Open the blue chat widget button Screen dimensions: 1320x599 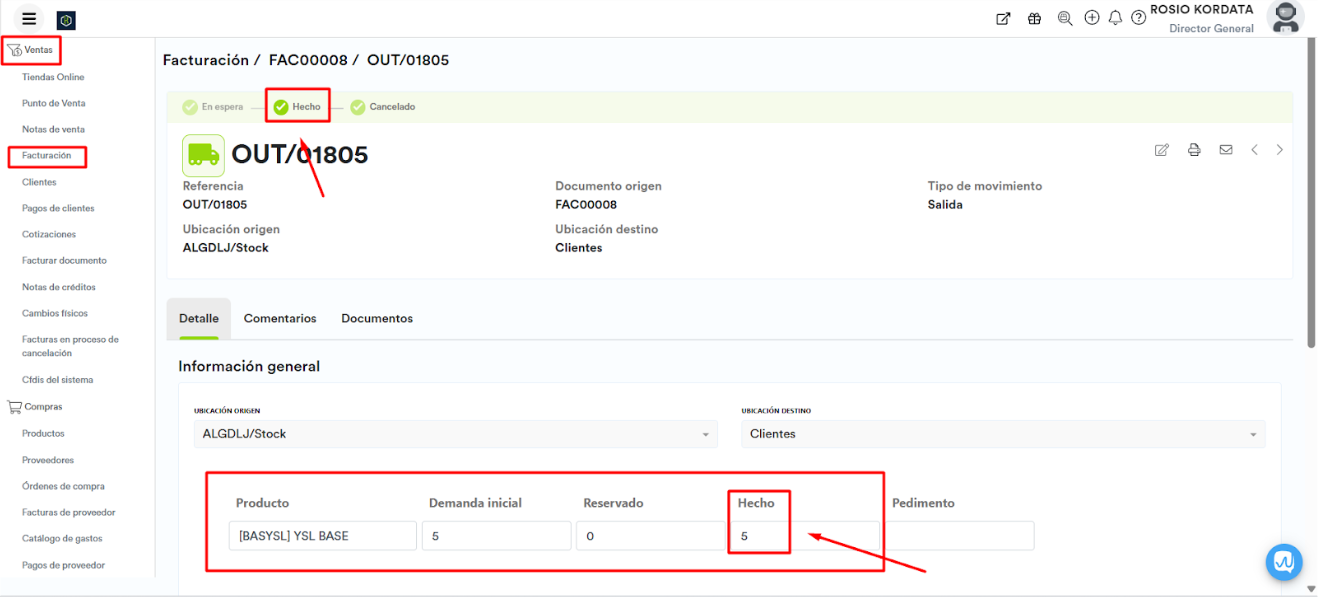pyautogui.click(x=1283, y=562)
